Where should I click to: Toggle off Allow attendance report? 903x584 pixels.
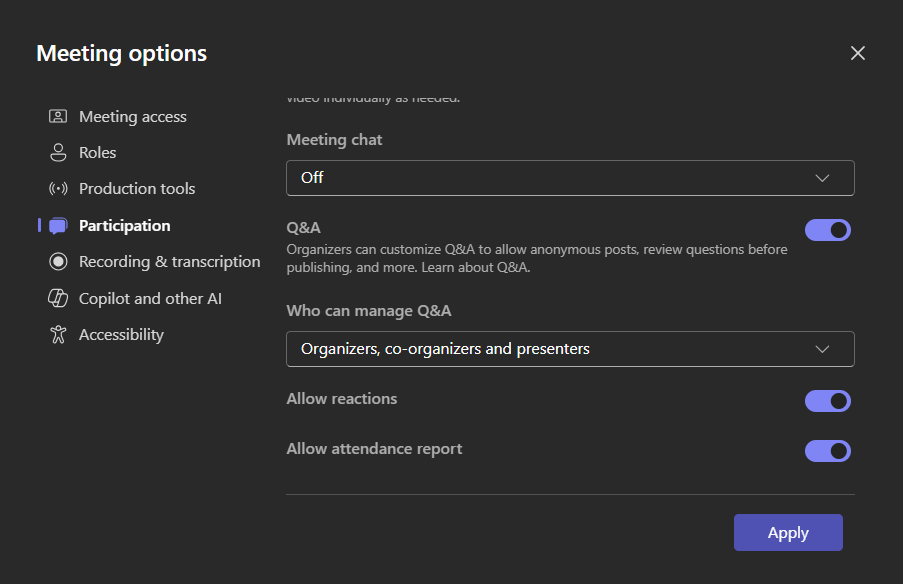click(827, 451)
